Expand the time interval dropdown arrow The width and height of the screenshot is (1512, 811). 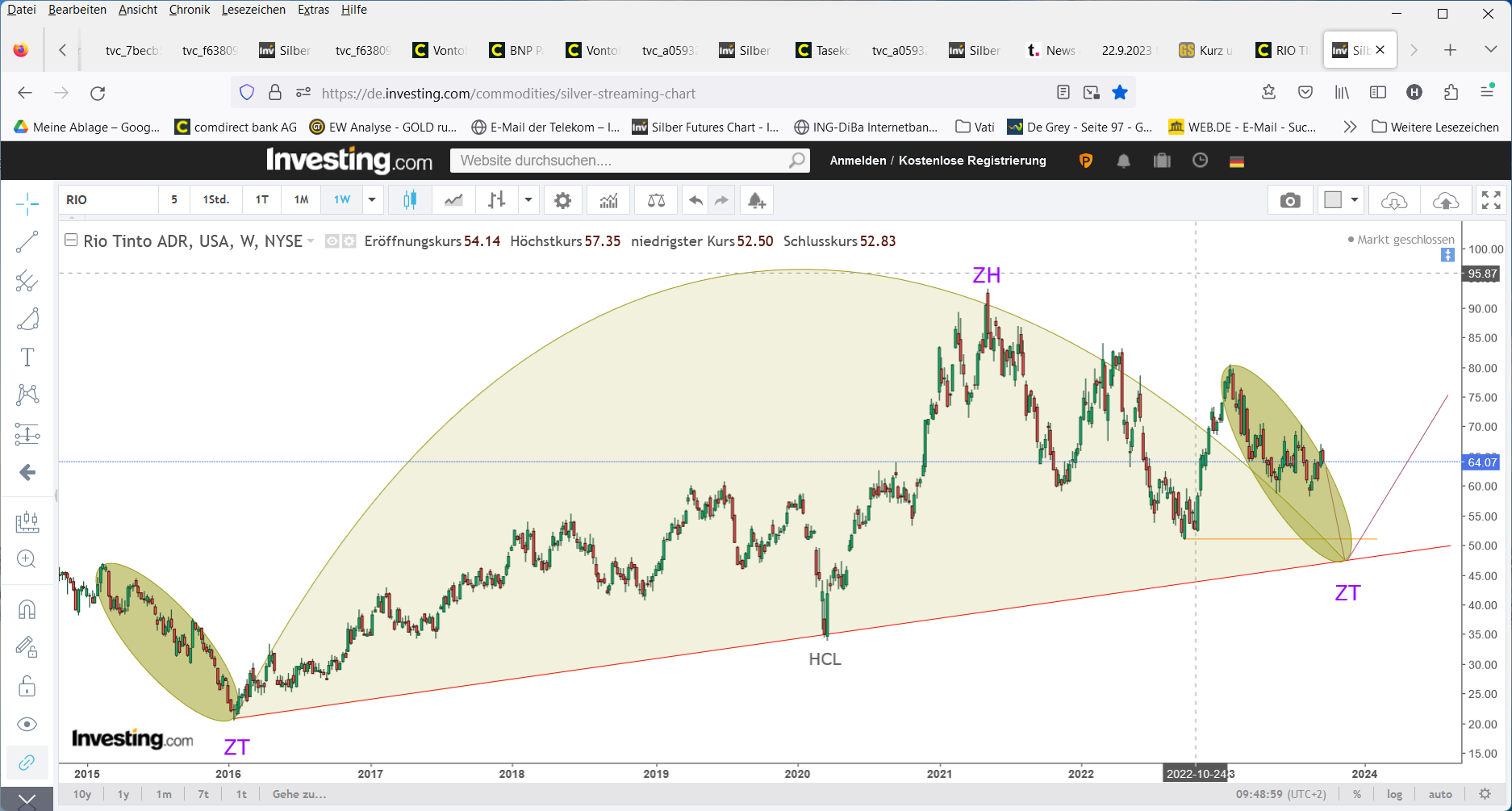coord(372,200)
